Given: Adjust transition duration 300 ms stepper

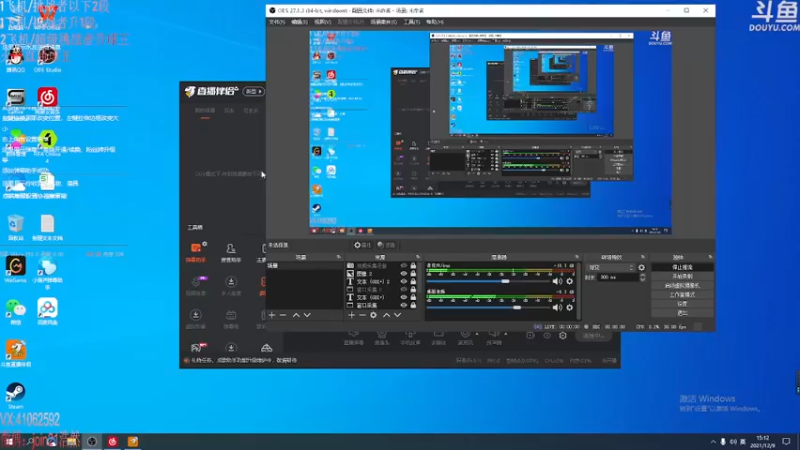Looking at the screenshot, I should [642, 277].
